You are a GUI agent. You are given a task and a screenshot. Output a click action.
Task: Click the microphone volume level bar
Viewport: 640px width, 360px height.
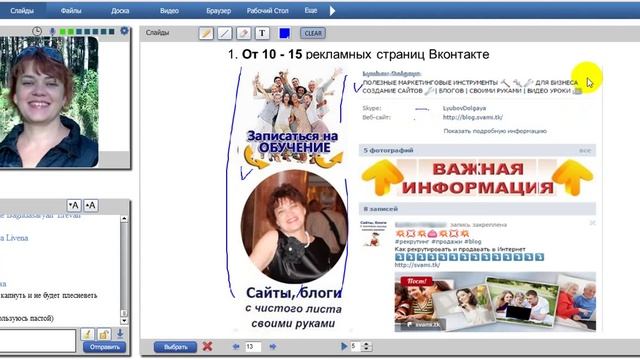click(88, 31)
